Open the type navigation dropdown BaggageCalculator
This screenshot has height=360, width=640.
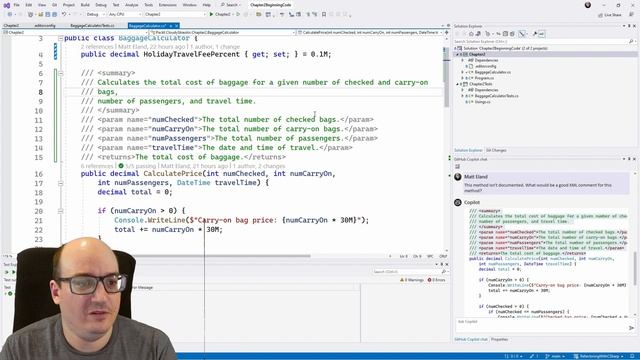coord(222,32)
